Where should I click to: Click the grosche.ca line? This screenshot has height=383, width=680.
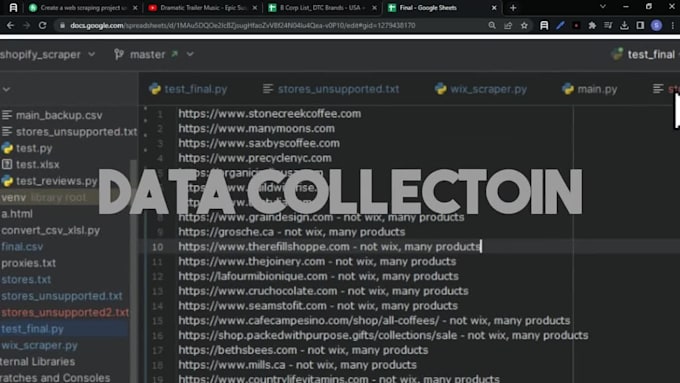pos(291,232)
